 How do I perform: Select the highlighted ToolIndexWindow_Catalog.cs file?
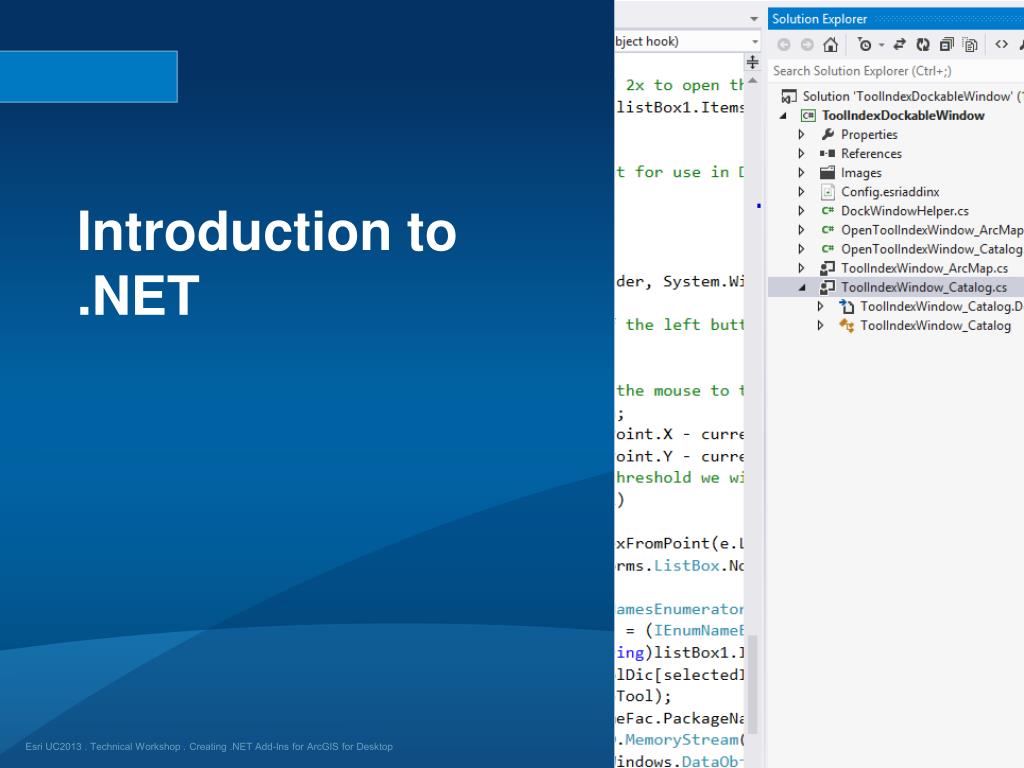point(923,287)
